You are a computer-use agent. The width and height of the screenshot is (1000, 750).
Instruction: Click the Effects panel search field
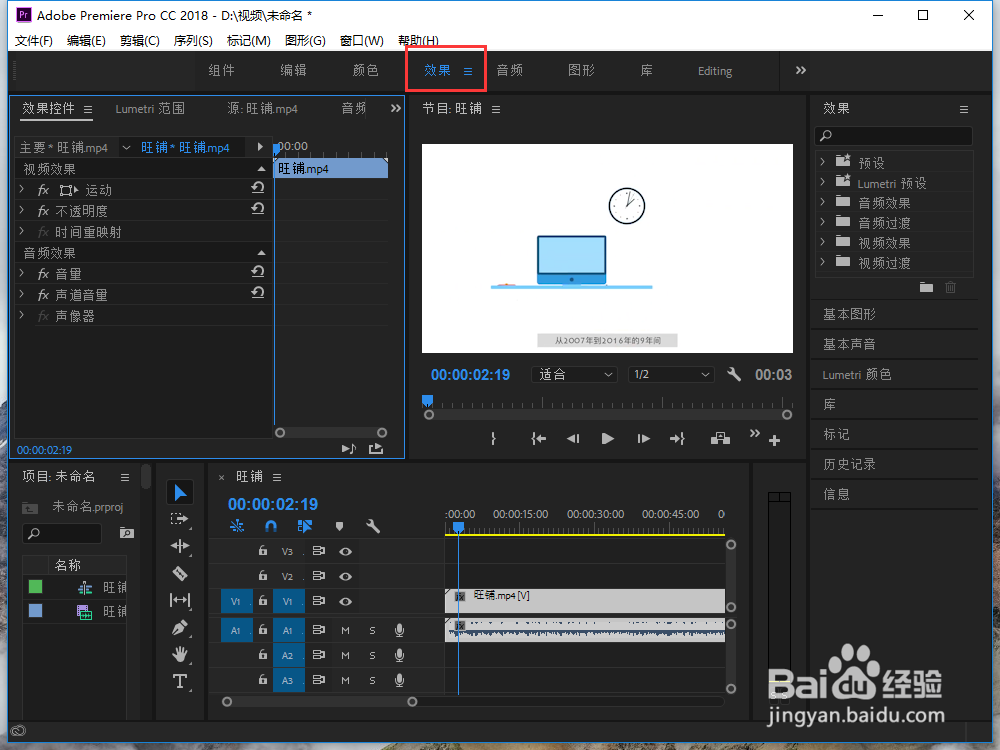tap(893, 135)
